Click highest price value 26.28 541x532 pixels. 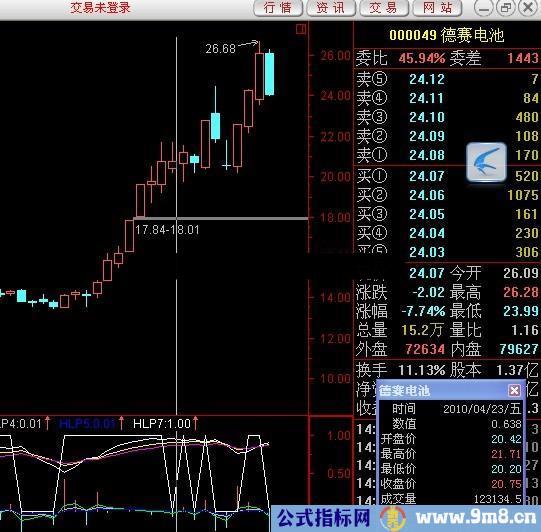(x=520, y=292)
